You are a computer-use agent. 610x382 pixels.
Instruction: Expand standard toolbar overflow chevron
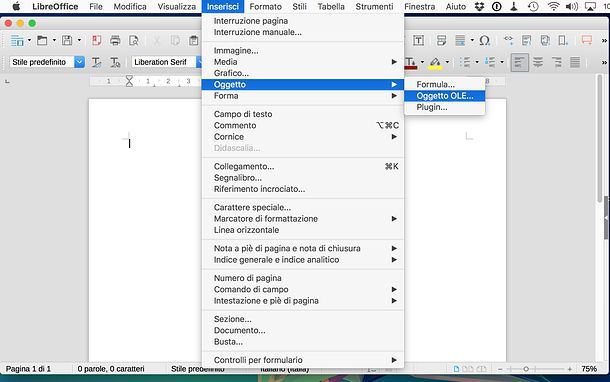click(x=604, y=40)
